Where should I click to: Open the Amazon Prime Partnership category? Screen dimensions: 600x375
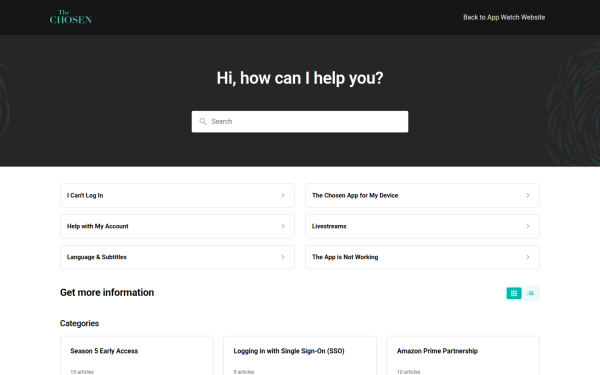click(x=463, y=356)
